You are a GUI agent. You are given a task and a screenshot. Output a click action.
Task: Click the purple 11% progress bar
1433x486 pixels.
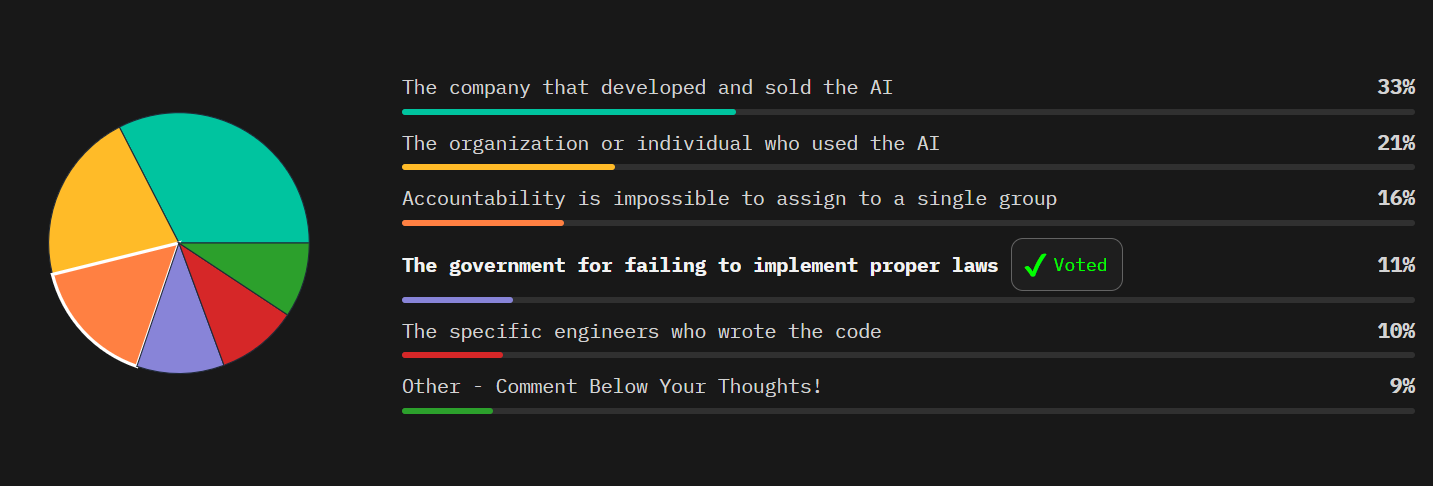(457, 299)
